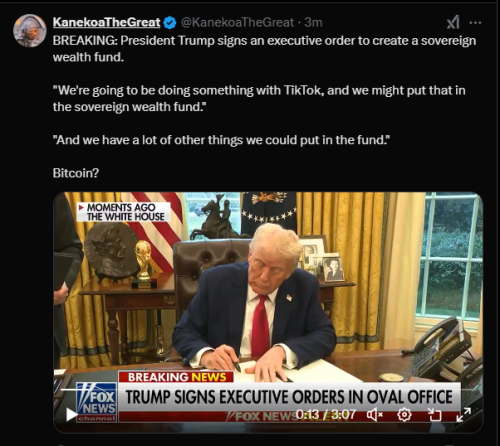Open the three-dot More options menu
The height and width of the screenshot is (446, 500).
(x=475, y=23)
